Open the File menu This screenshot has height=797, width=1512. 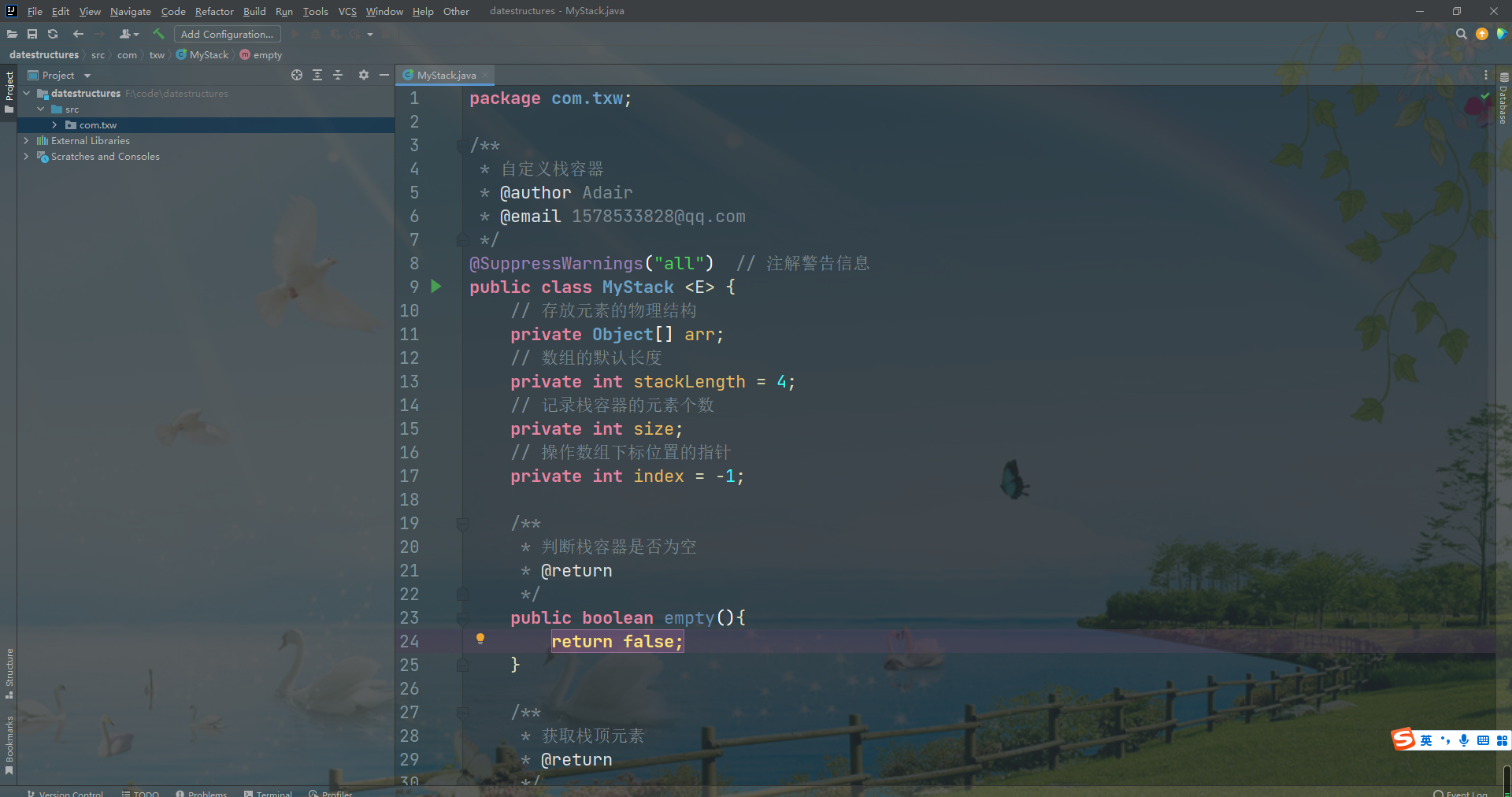[35, 11]
